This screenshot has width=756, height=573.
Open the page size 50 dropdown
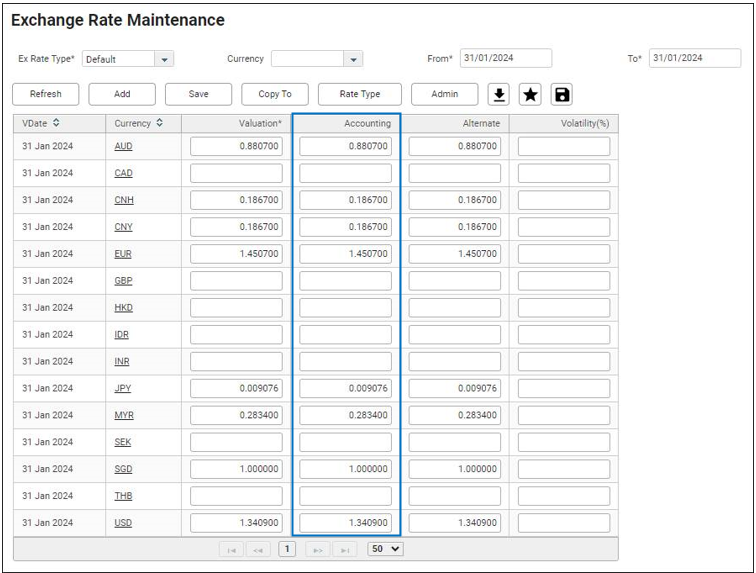point(385,549)
